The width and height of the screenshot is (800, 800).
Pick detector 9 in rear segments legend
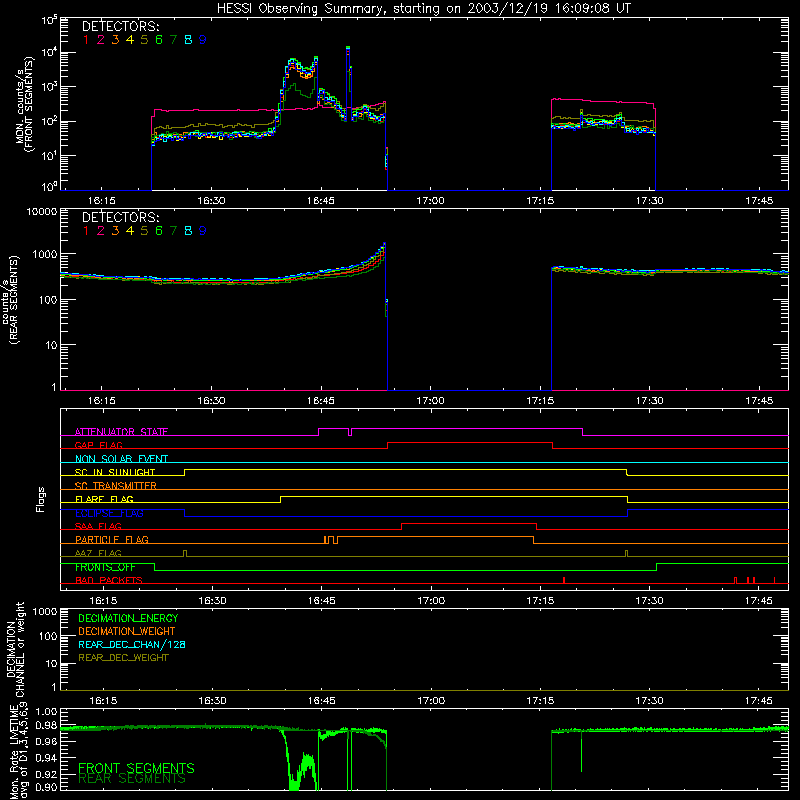tap(203, 231)
